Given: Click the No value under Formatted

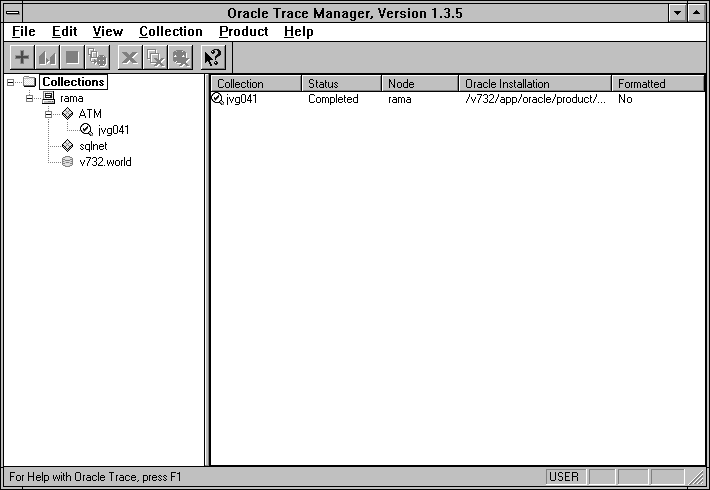Looking at the screenshot, I should [x=625, y=99].
